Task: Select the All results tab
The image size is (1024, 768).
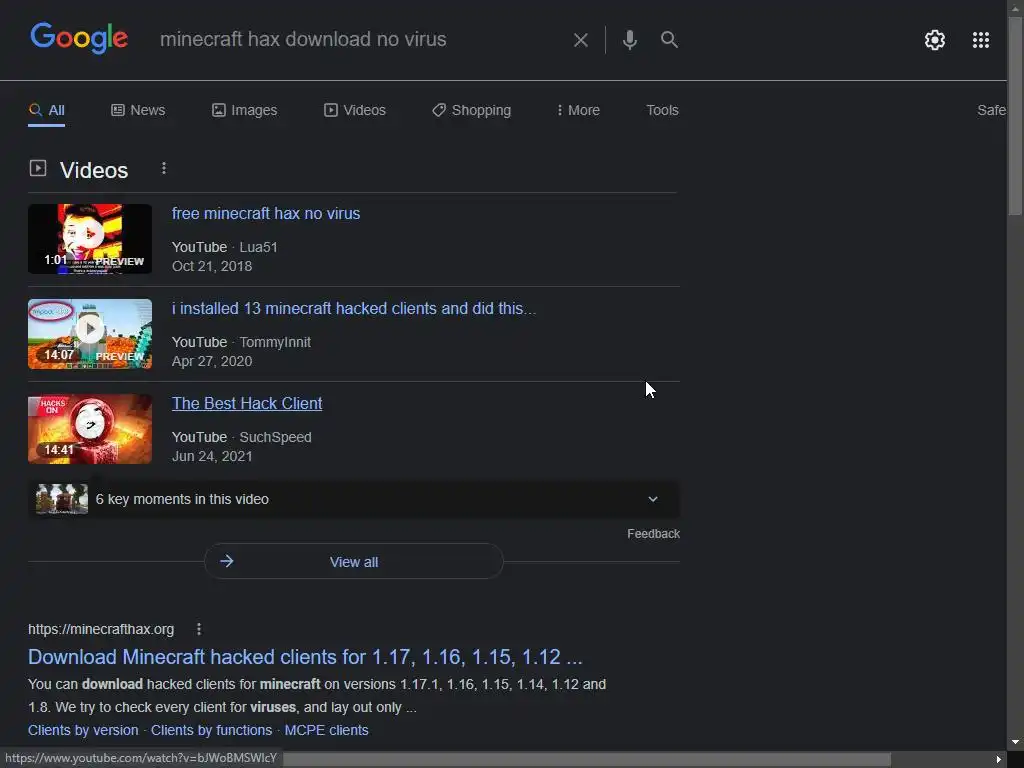Action: tap(46, 110)
